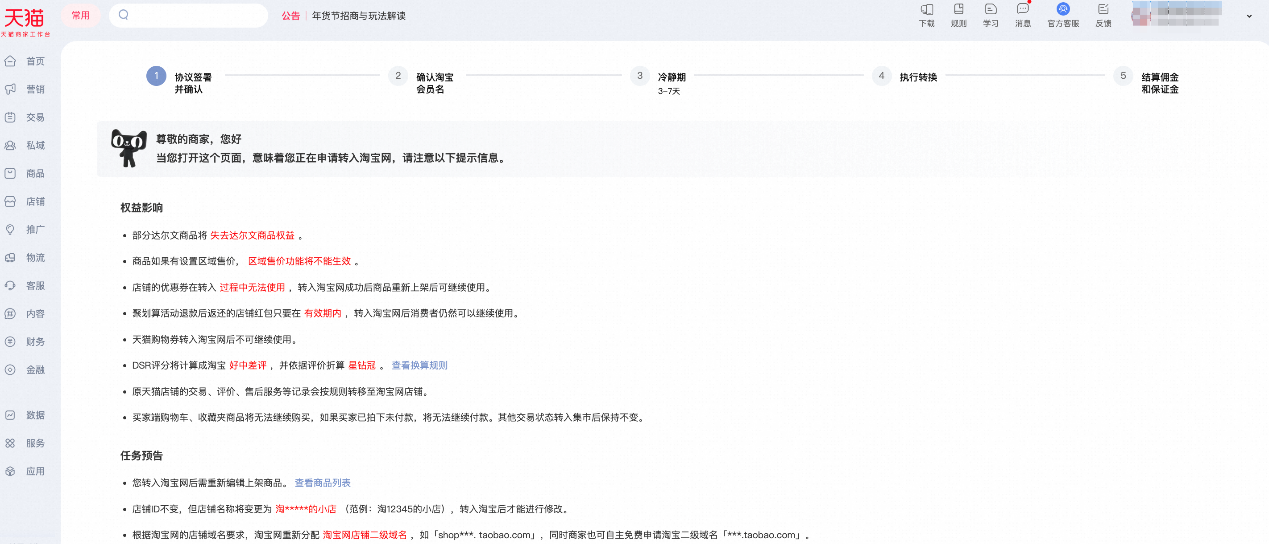Image resolution: width=1269 pixels, height=544 pixels.
Task: Click red text 有效期内
Action: pos(323,313)
